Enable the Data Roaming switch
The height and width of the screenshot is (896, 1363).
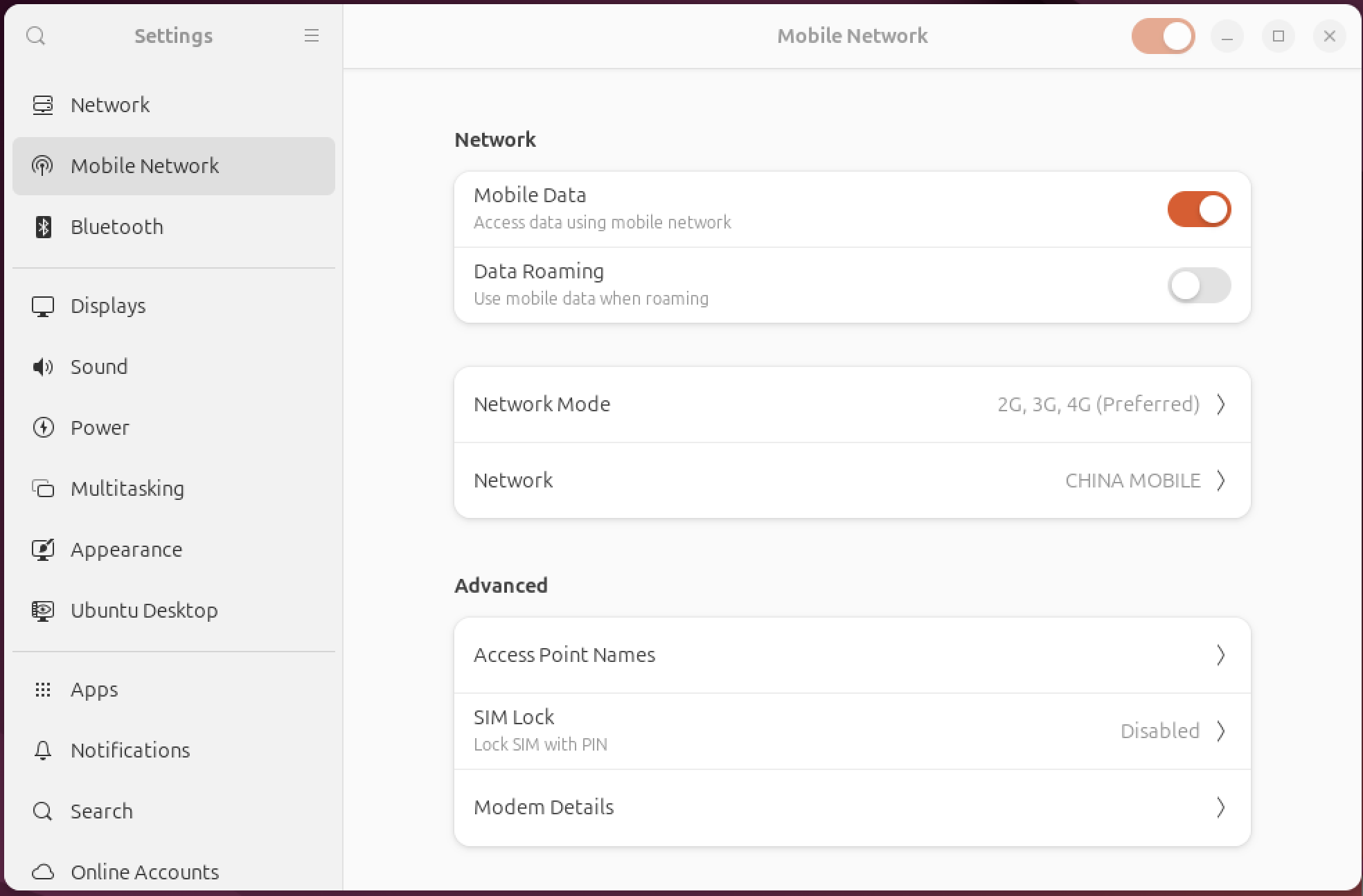tap(1199, 285)
